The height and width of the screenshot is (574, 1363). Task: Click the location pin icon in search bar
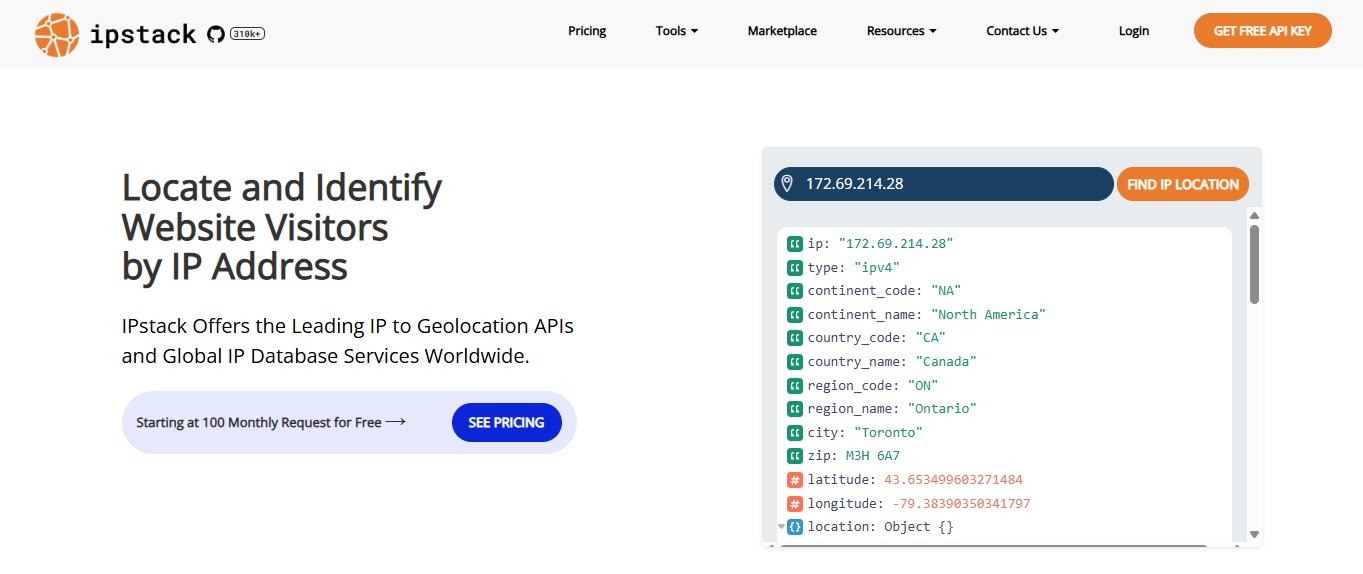coord(787,184)
